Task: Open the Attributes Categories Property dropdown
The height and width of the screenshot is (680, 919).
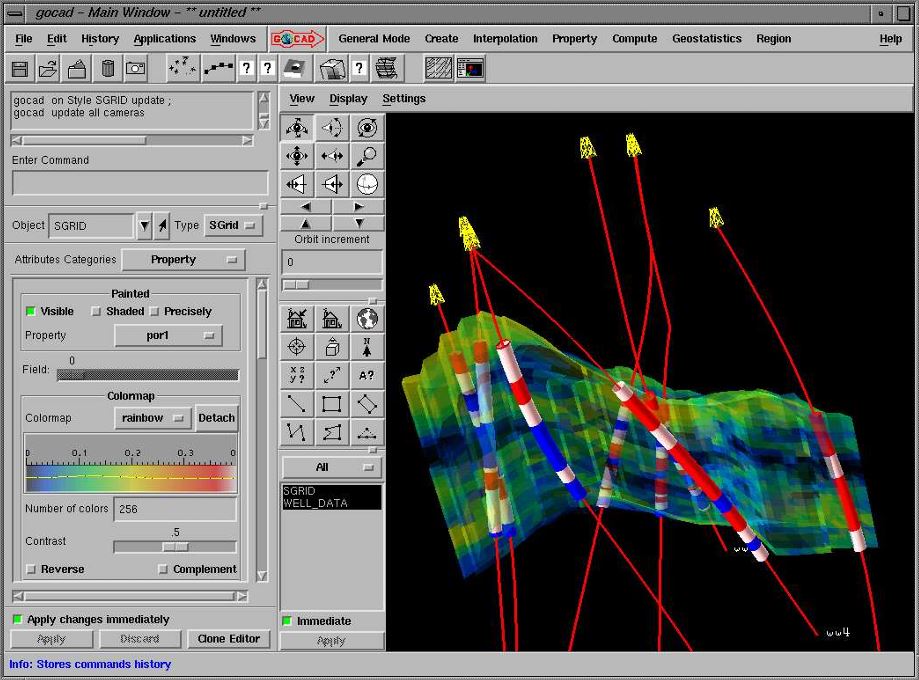Action: (183, 260)
